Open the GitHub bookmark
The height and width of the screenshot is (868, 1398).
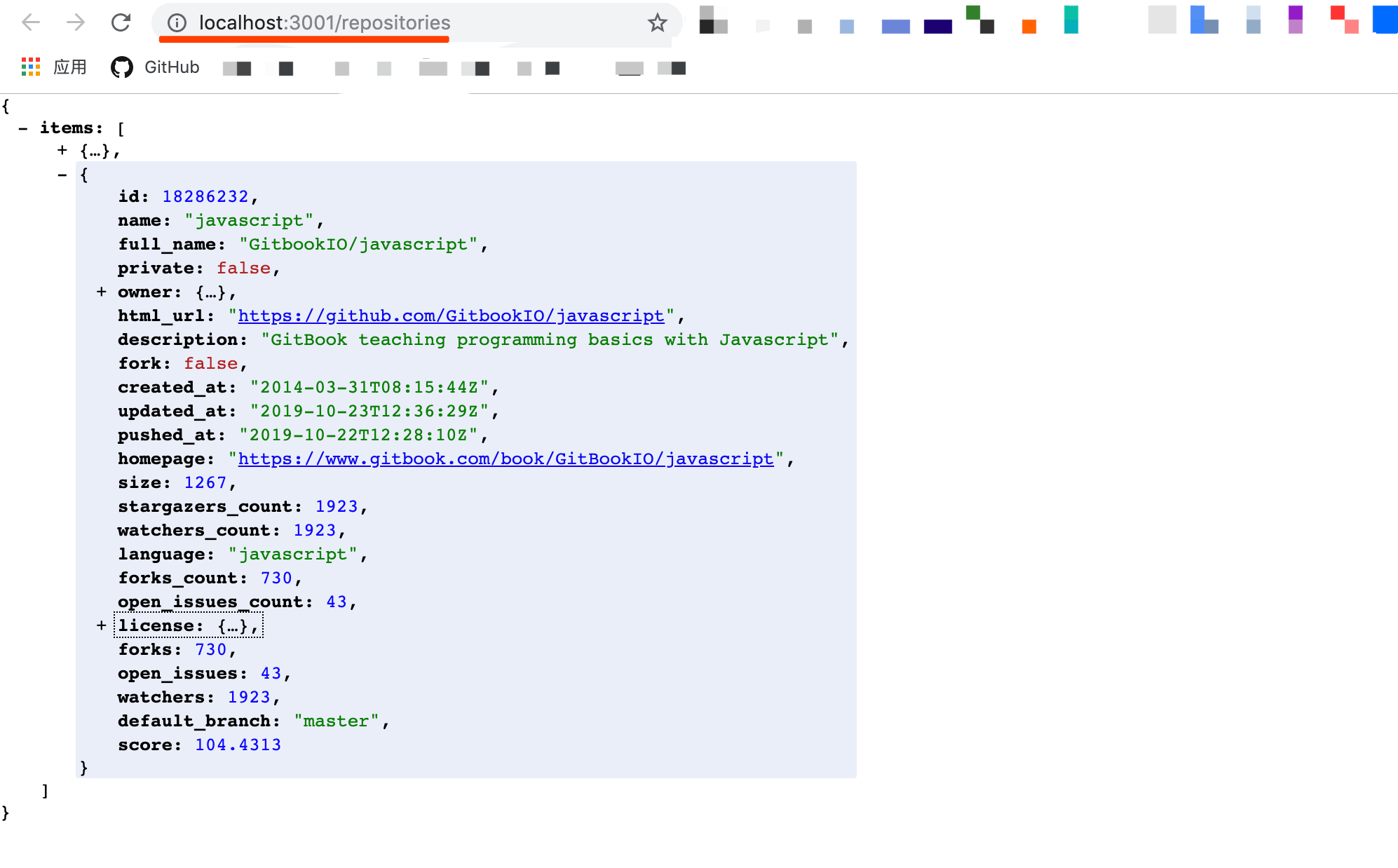pos(155,67)
